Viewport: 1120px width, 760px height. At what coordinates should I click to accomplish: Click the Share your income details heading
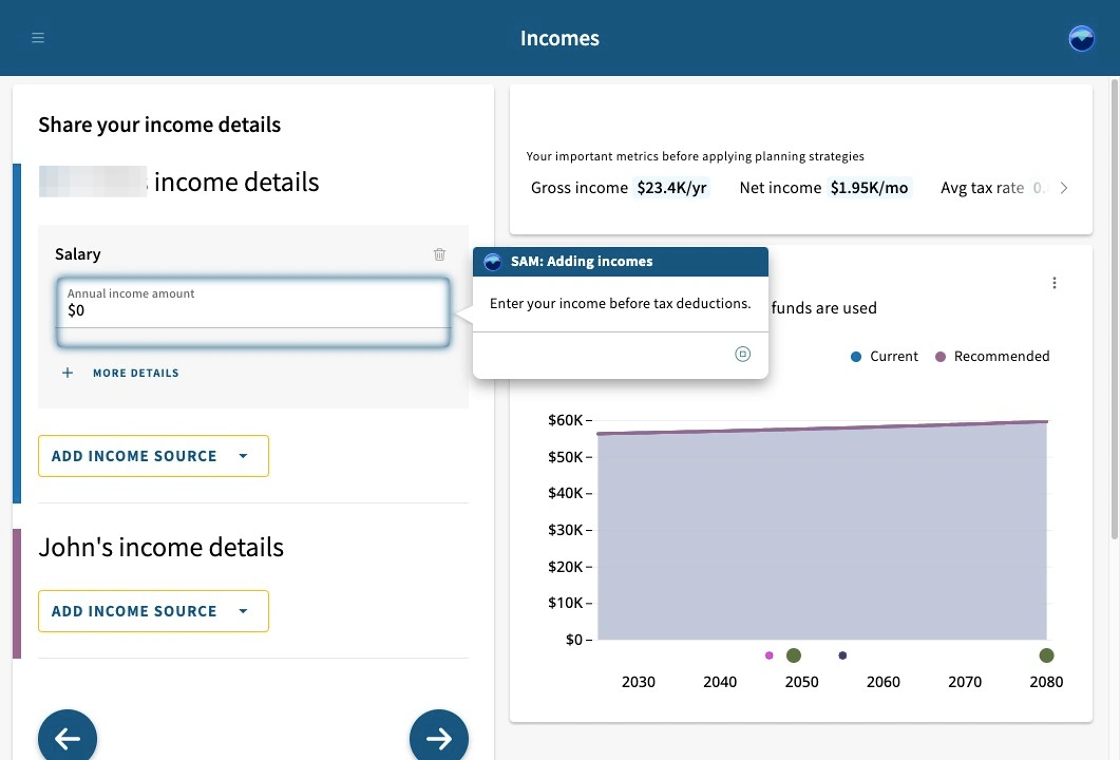click(159, 124)
